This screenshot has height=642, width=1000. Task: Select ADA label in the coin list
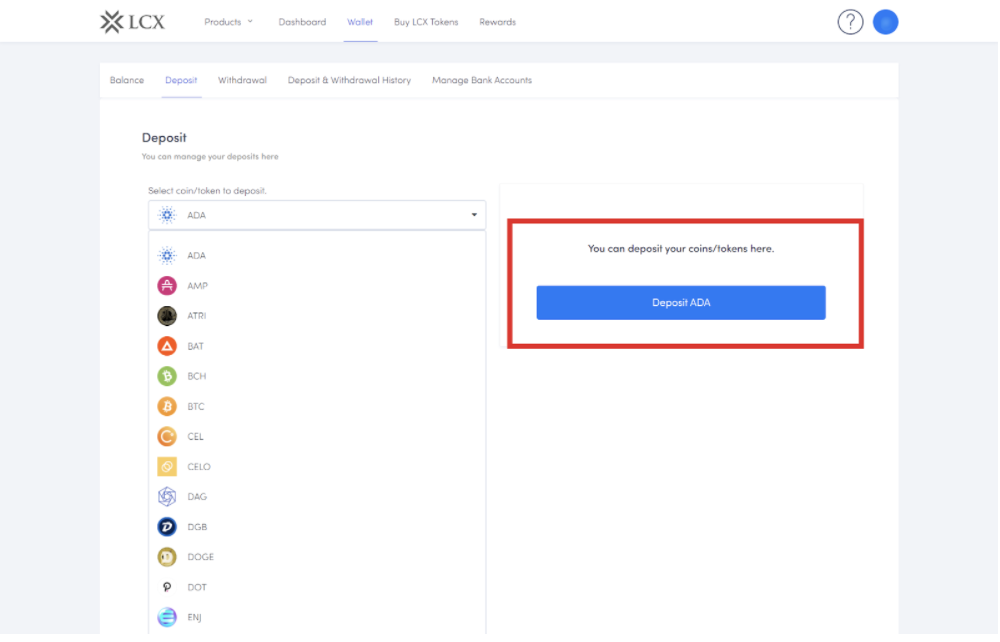click(x=196, y=256)
